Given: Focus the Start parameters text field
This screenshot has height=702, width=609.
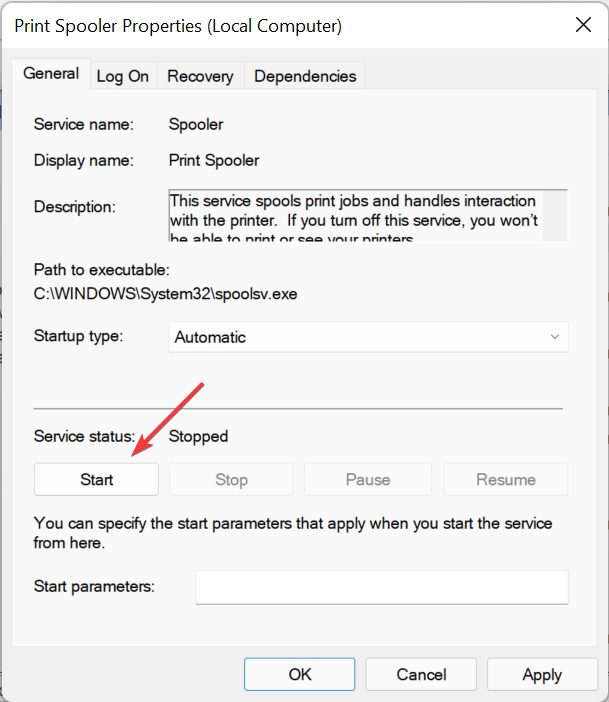Looking at the screenshot, I should [382, 587].
